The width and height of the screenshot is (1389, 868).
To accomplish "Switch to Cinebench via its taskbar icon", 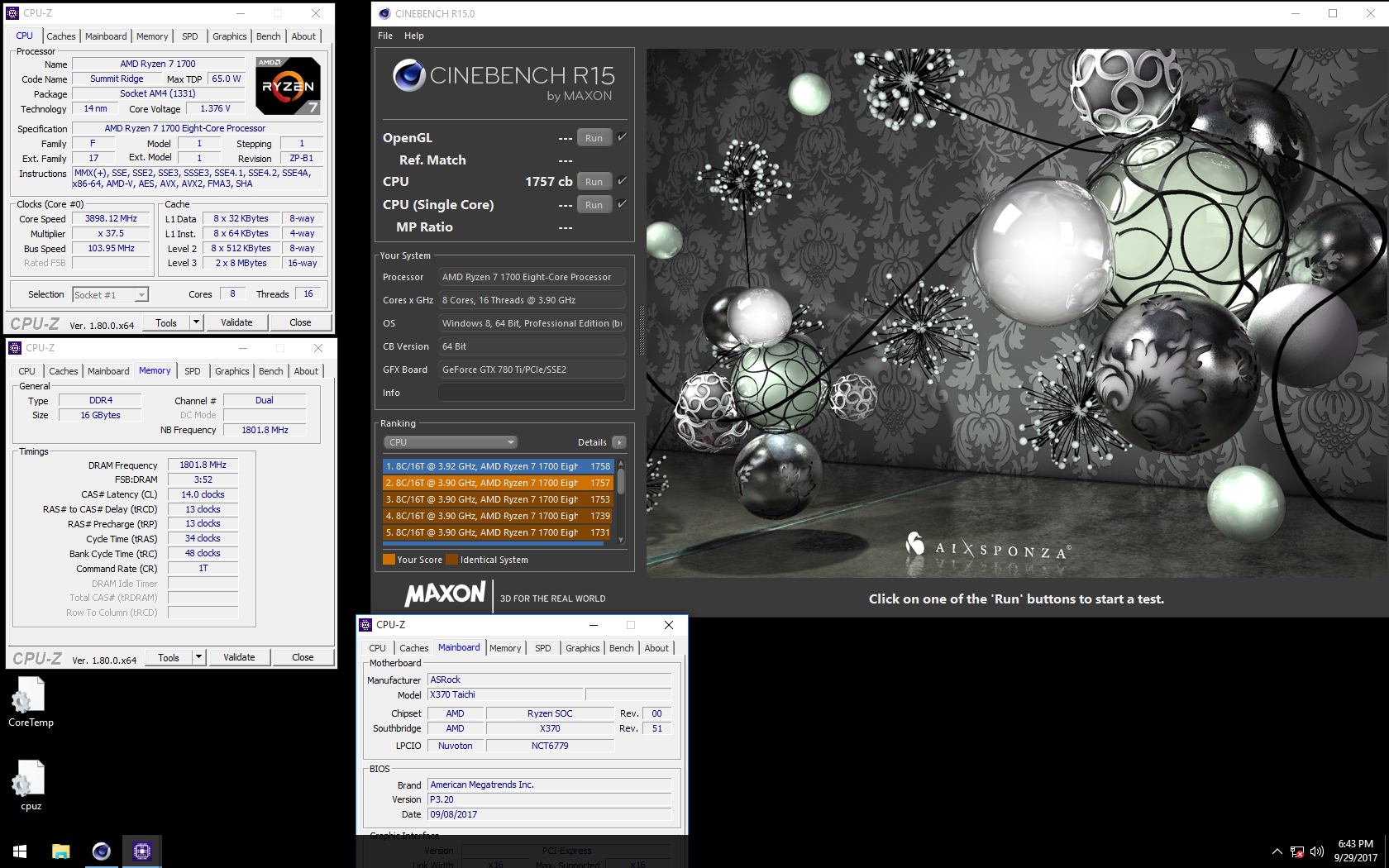I will click(x=101, y=851).
